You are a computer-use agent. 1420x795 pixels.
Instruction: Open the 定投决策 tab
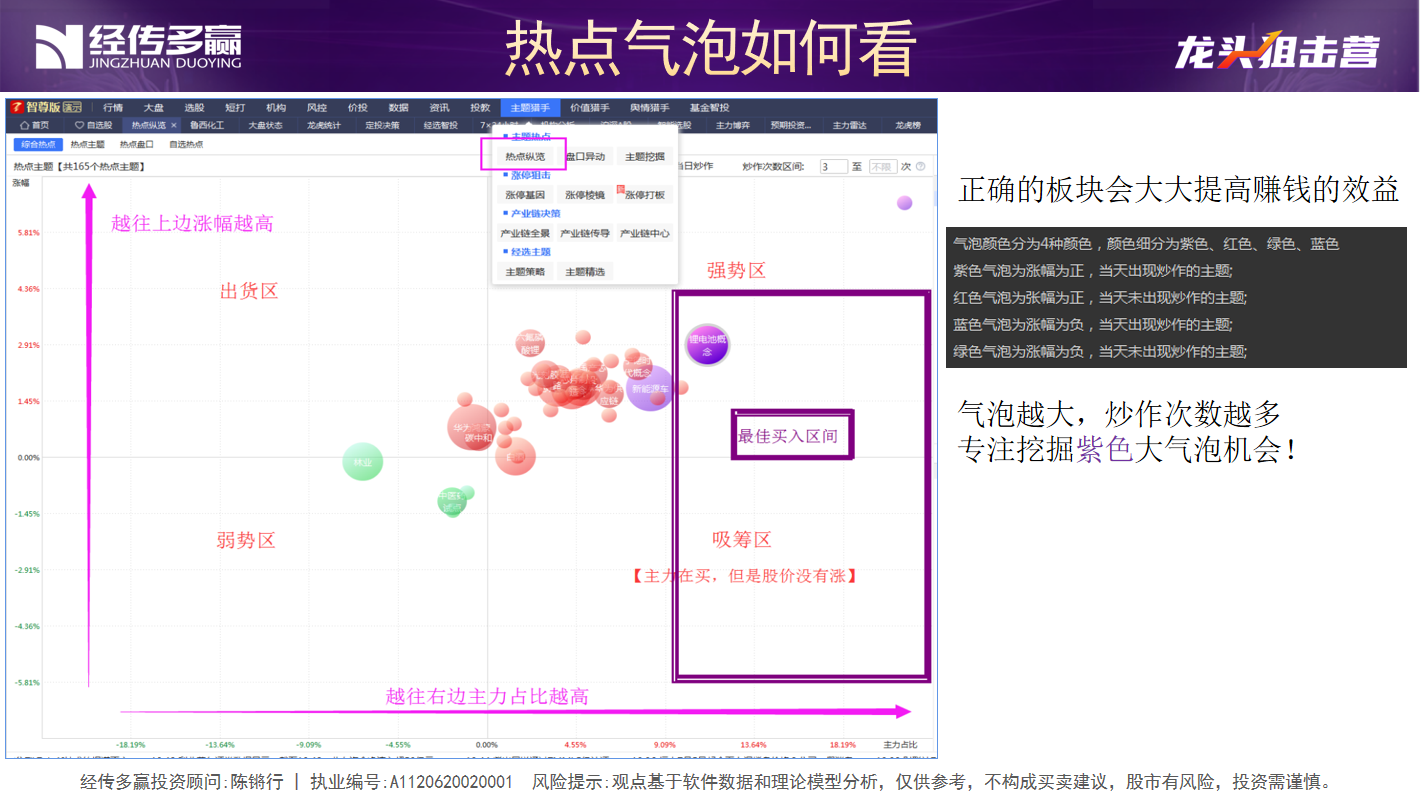(382, 125)
